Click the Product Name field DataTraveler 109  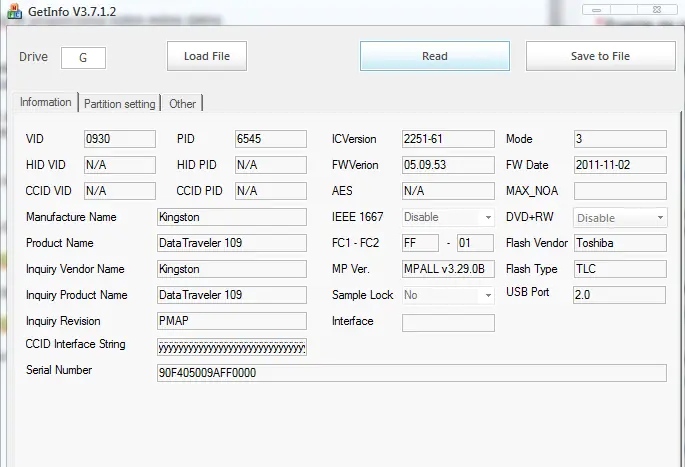point(232,243)
